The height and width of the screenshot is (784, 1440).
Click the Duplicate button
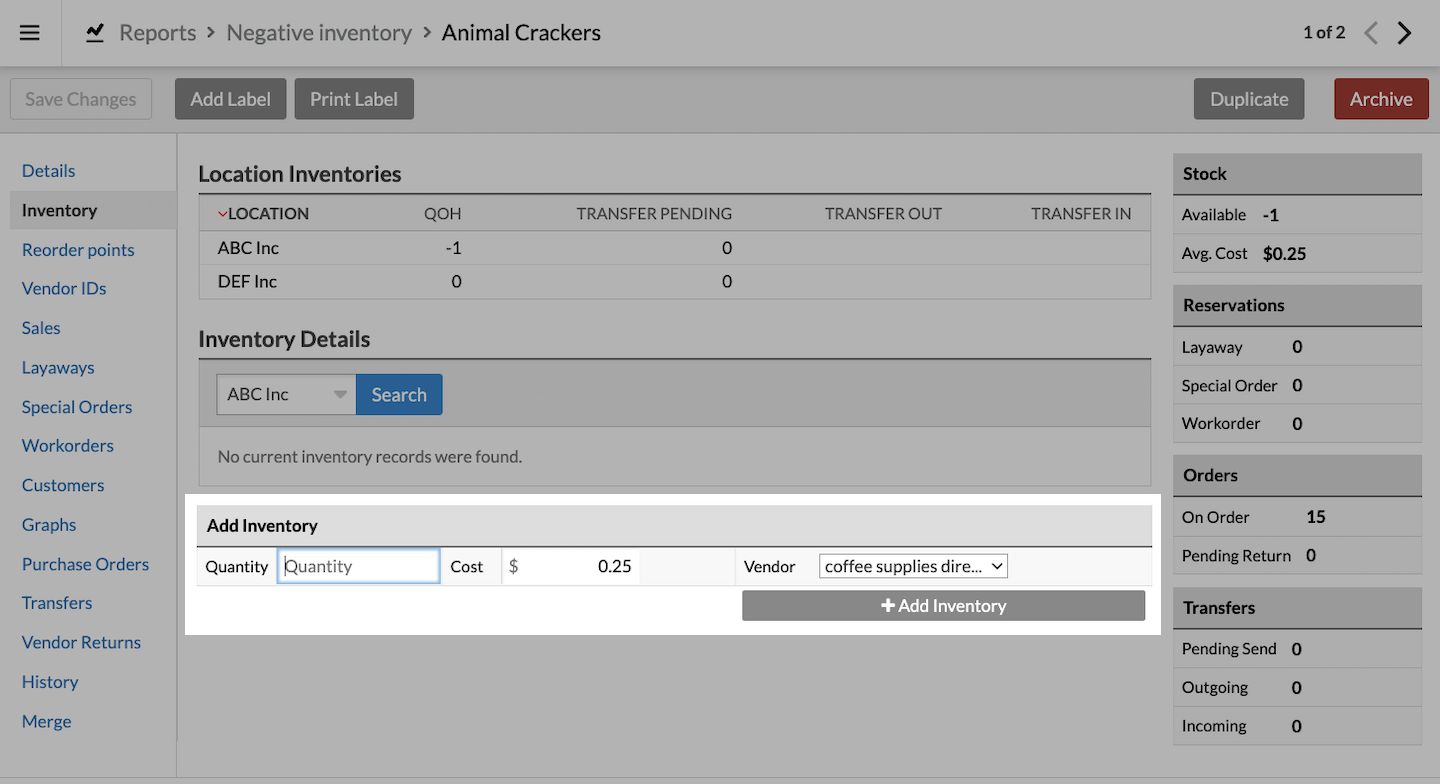click(1249, 99)
